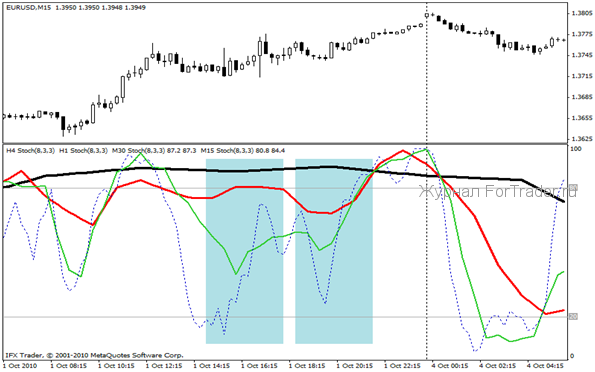Pick the 1.3685 price axis label

[582, 97]
